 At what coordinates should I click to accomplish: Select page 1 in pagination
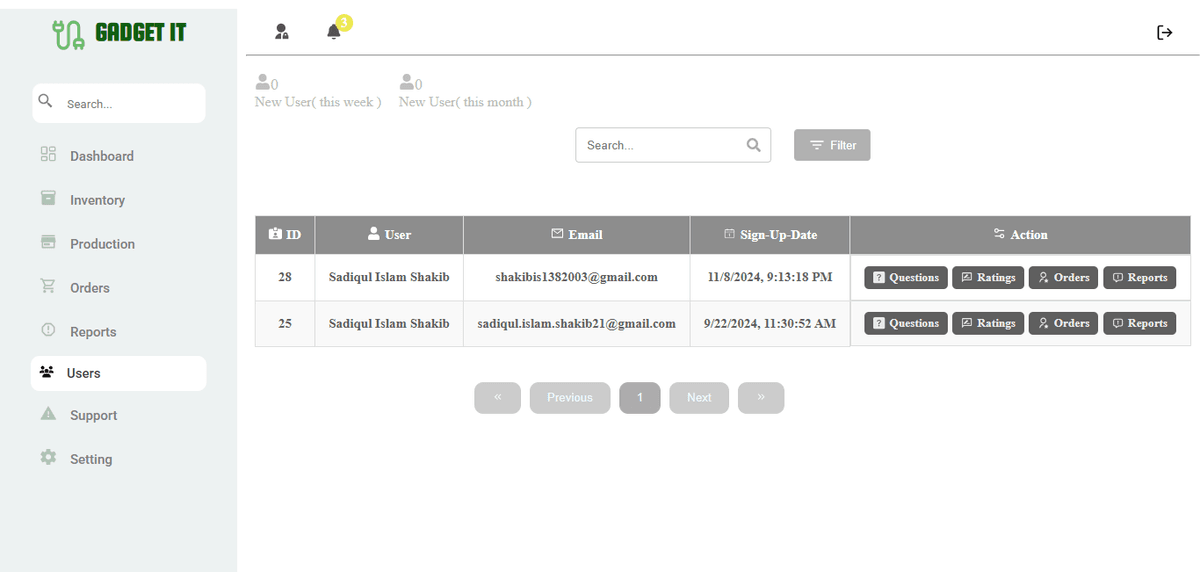pos(640,397)
